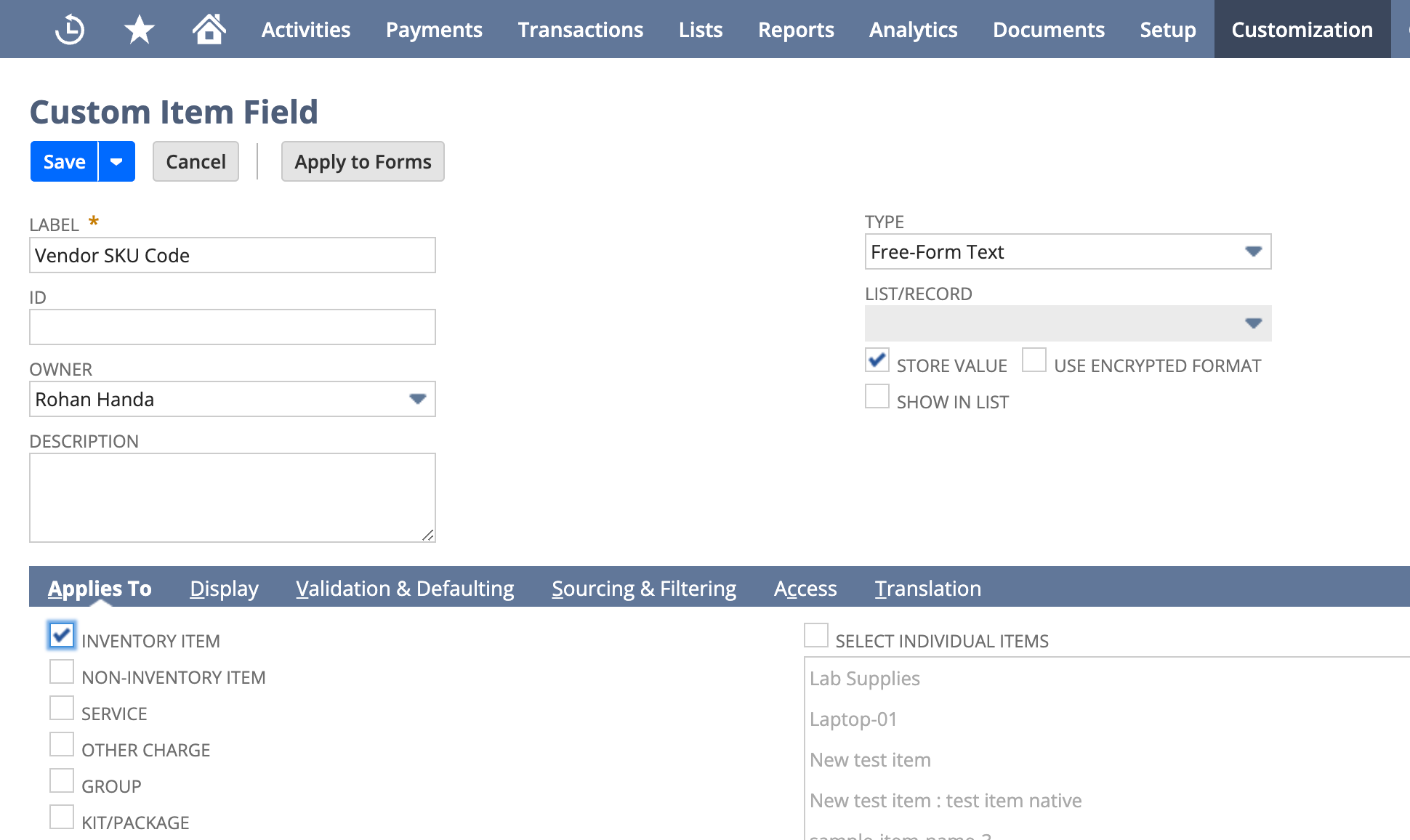Go to the Home icon
This screenshot has height=840, width=1410.
(209, 30)
